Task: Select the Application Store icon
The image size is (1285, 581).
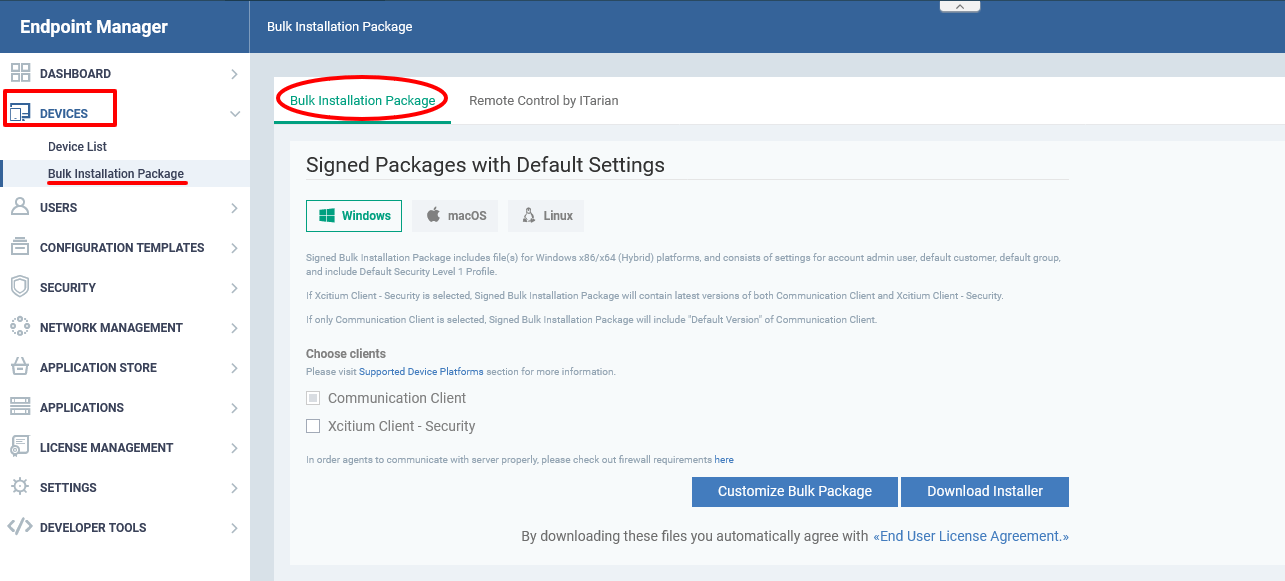Action: 18,367
